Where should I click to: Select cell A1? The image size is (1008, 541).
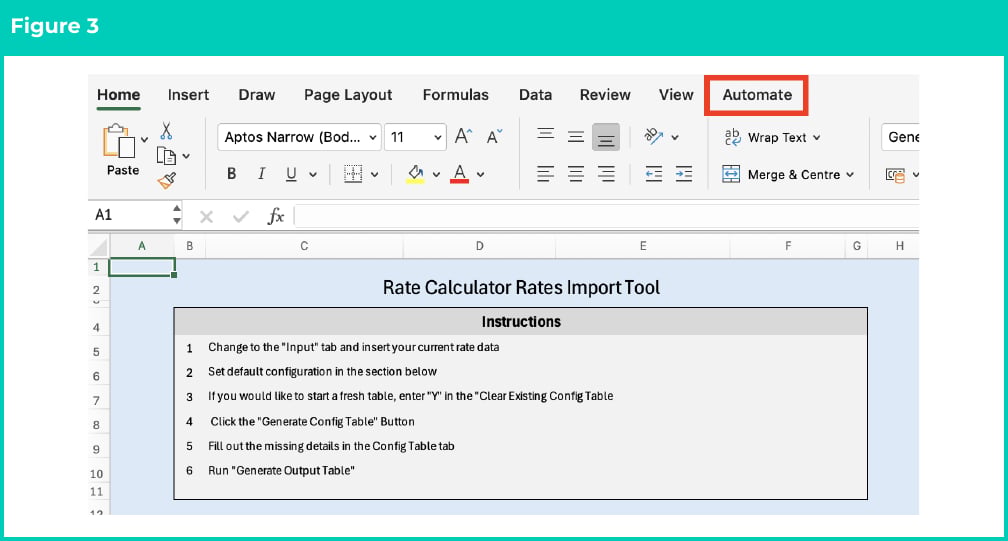[x=142, y=267]
